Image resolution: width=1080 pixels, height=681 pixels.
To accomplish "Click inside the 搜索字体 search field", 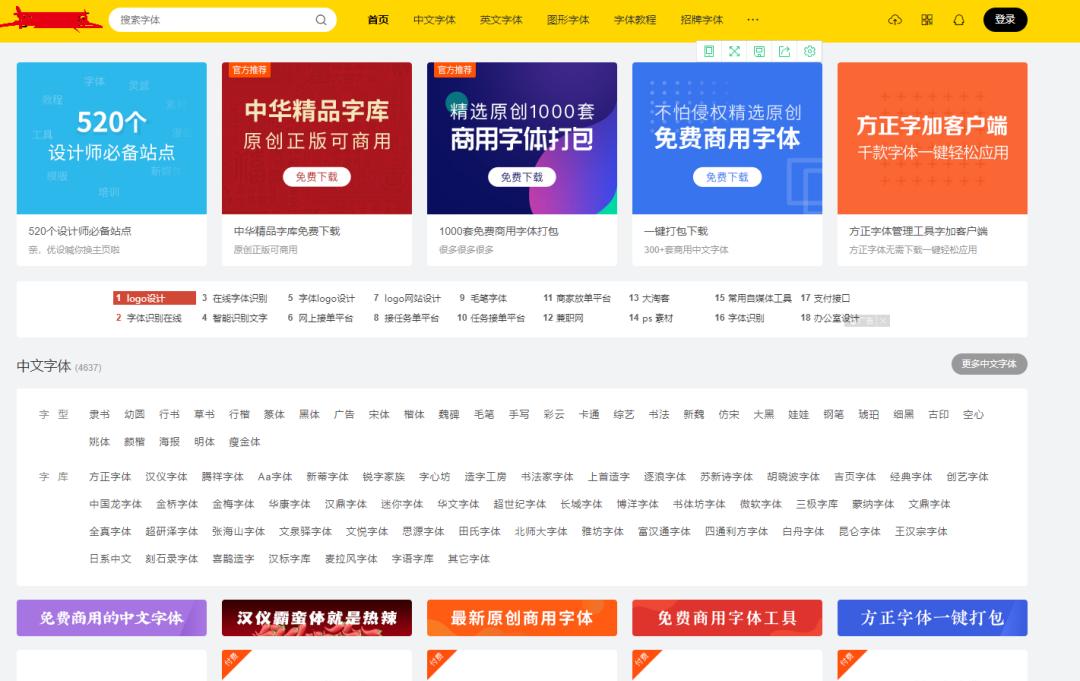I will click(200, 19).
